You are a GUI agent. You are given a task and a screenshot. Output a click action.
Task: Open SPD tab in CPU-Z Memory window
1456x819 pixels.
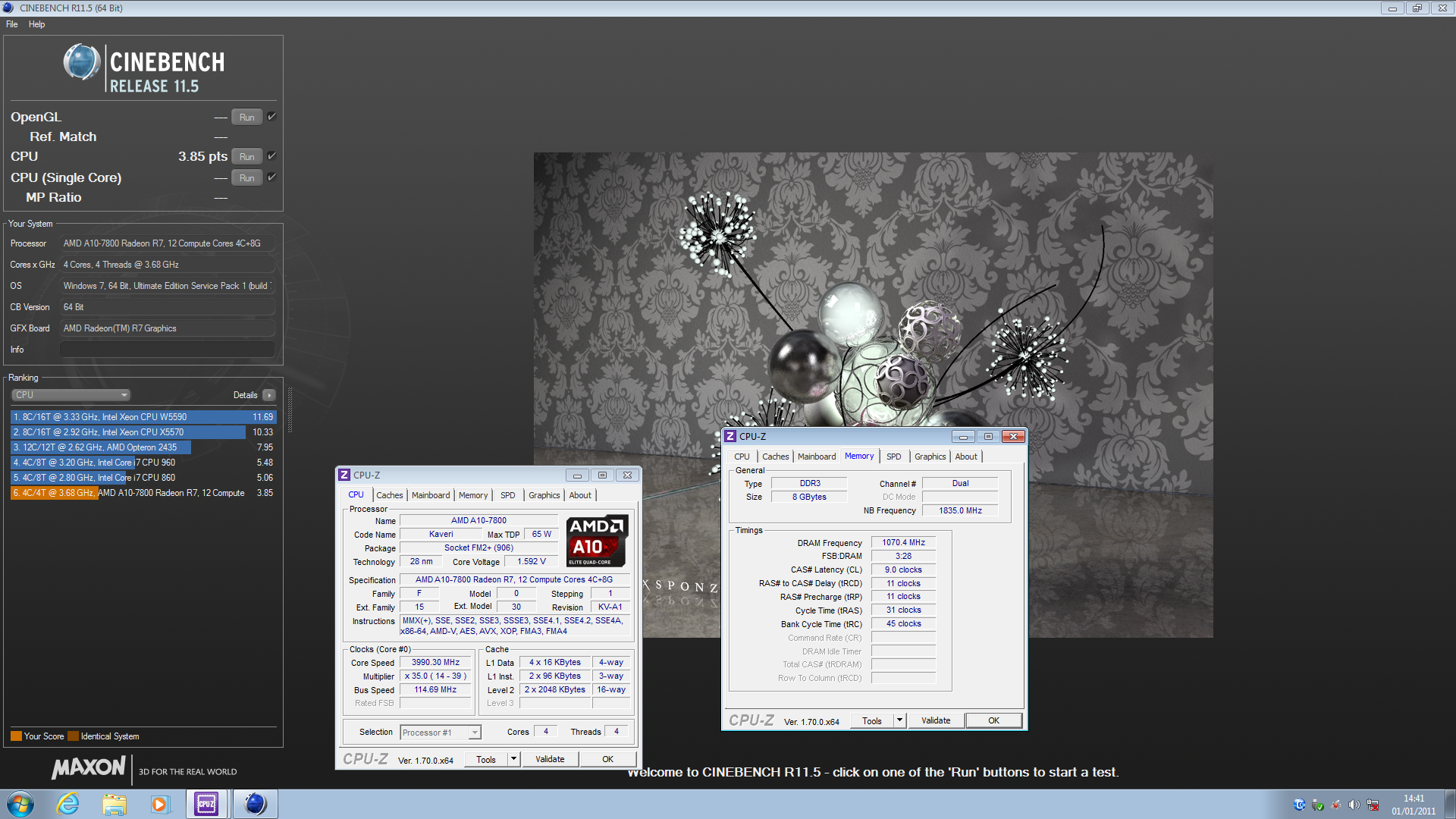(x=894, y=457)
